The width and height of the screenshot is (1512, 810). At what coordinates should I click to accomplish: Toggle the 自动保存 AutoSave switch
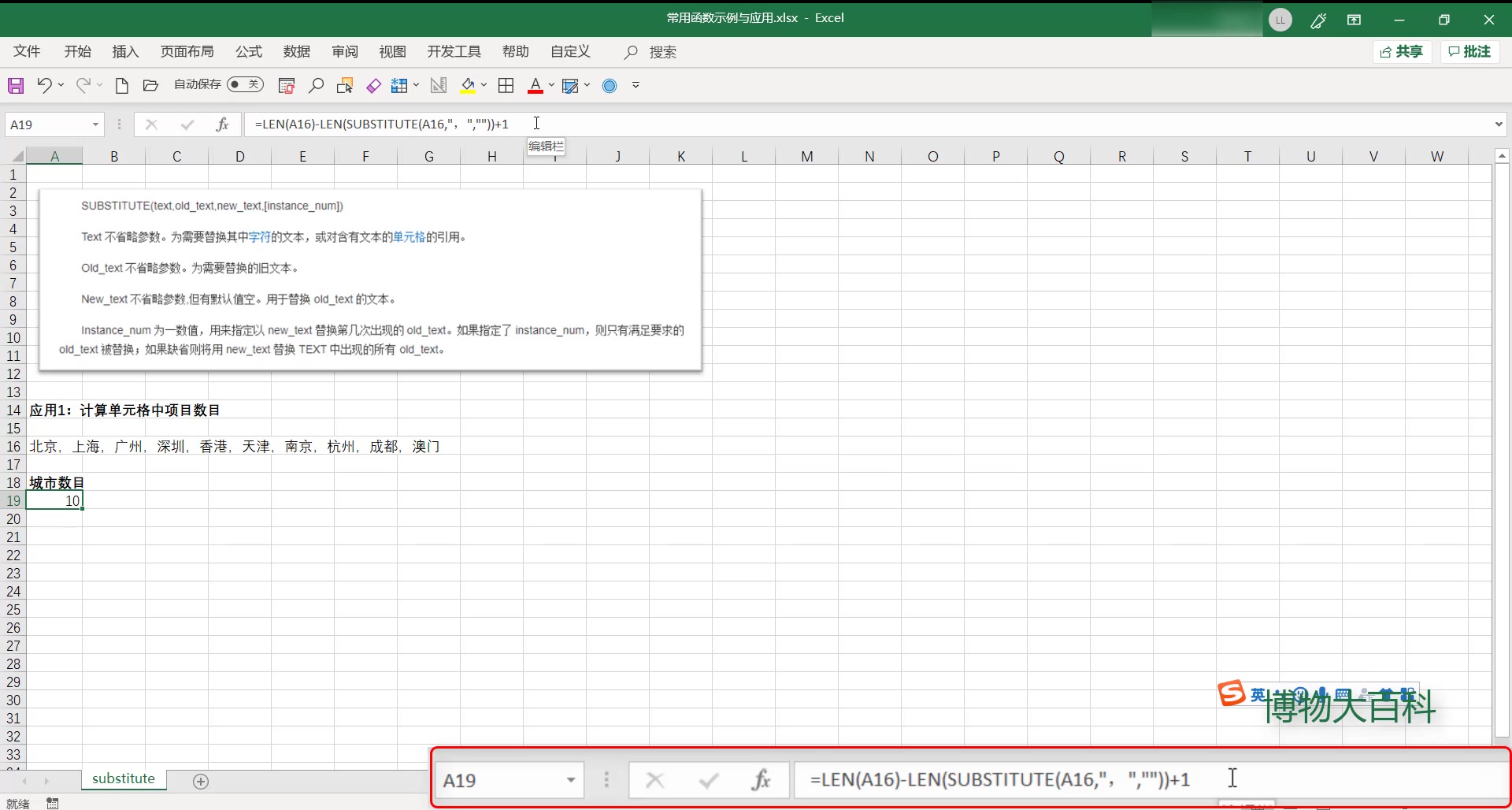245,84
